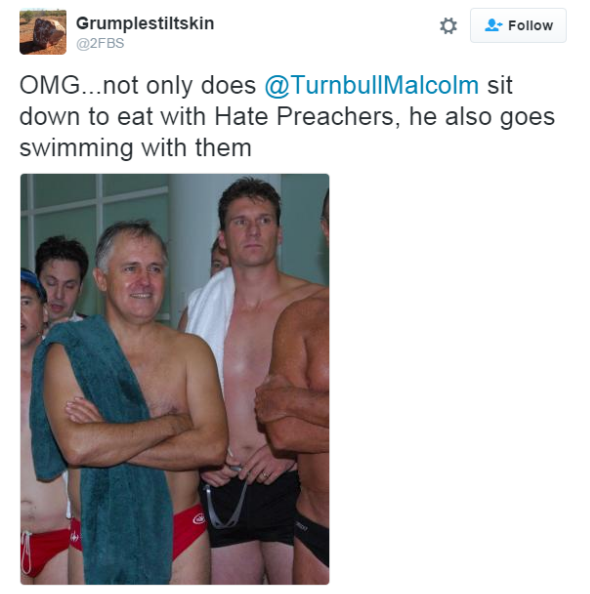Follow the Grumplestiltskin account
Viewport: 590px width, 594px height.
pyautogui.click(x=518, y=25)
